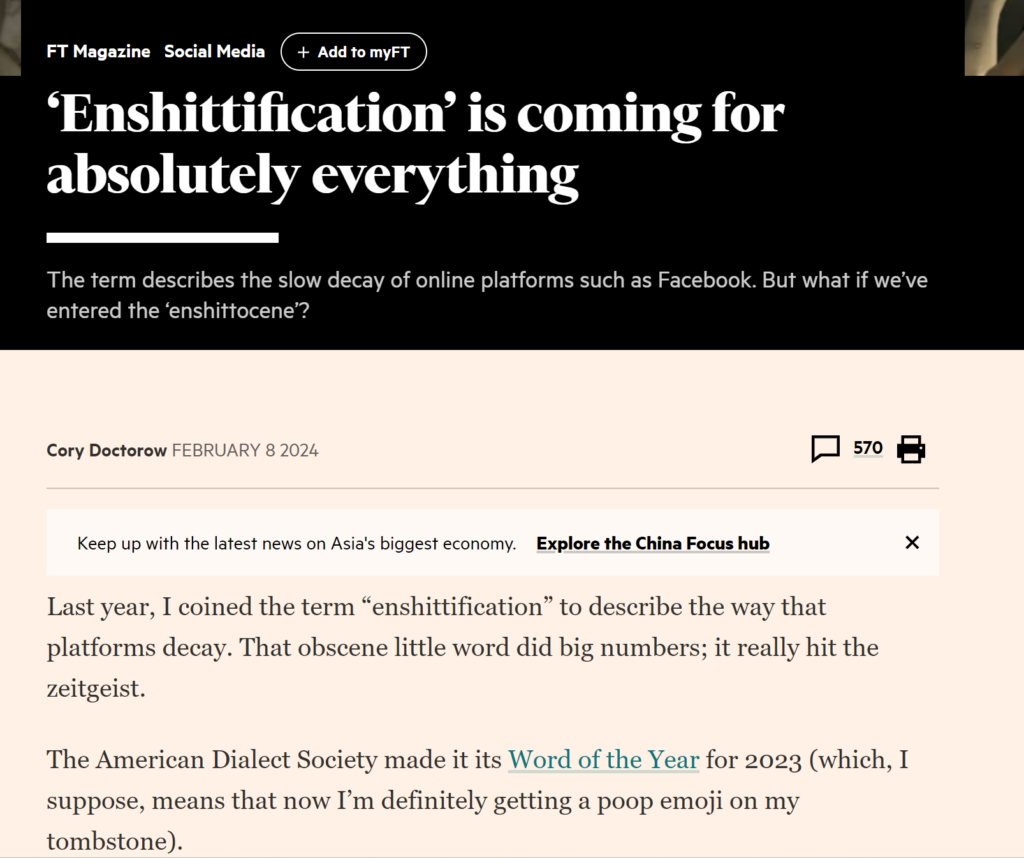Click the article headline text
This screenshot has height=858, width=1024.
[x=415, y=144]
